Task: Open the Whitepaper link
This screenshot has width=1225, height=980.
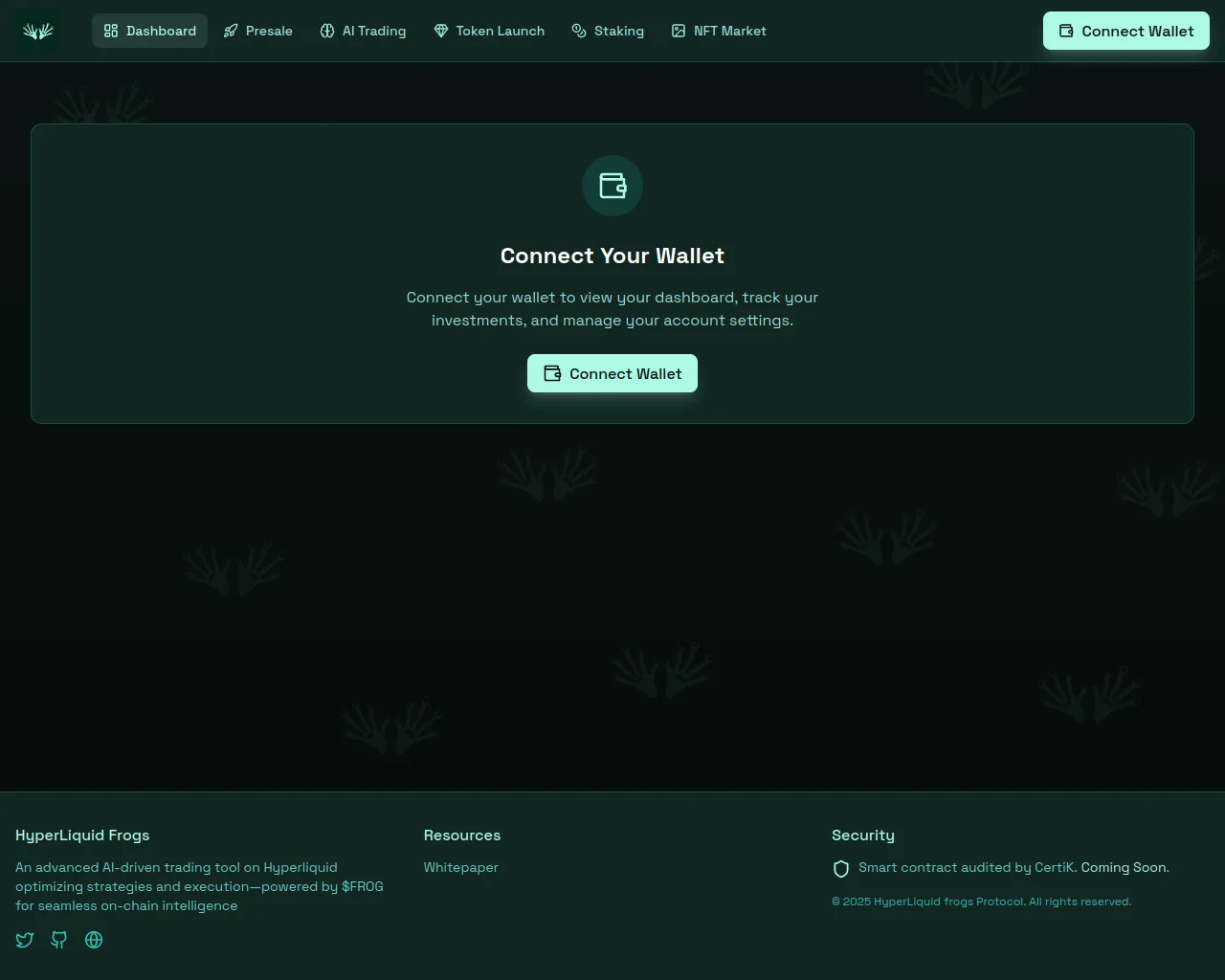Action: click(x=461, y=867)
